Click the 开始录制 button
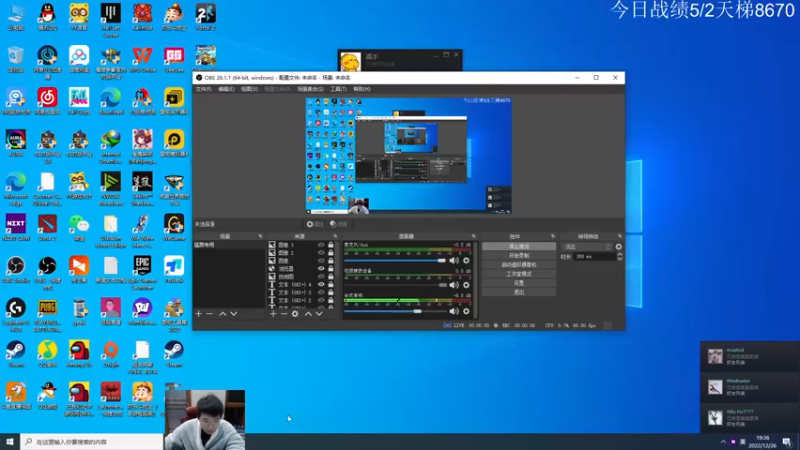The height and width of the screenshot is (450, 800). [519, 256]
